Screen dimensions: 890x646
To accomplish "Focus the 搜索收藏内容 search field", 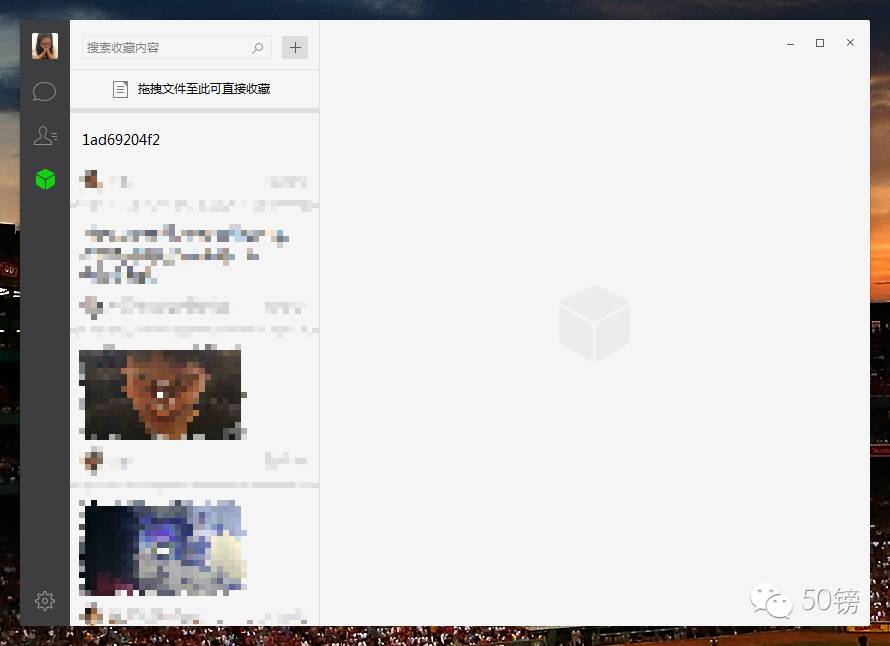I will click(x=177, y=48).
